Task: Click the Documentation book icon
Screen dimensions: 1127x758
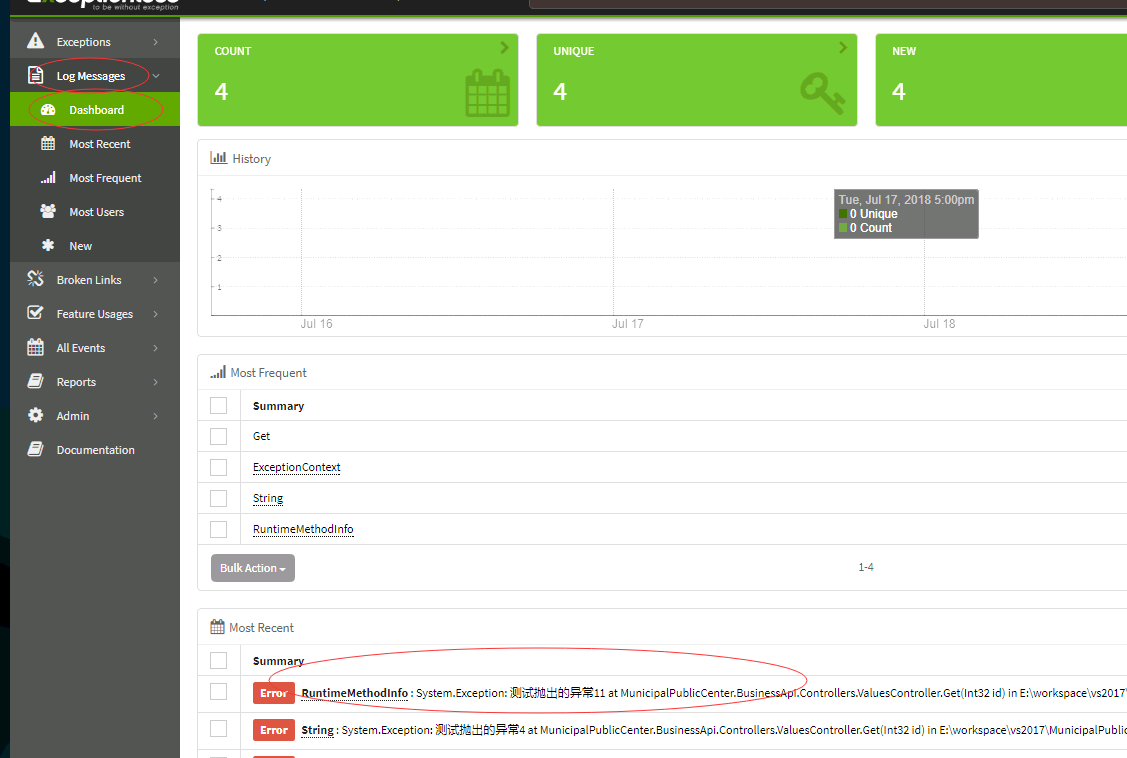Action: point(35,449)
